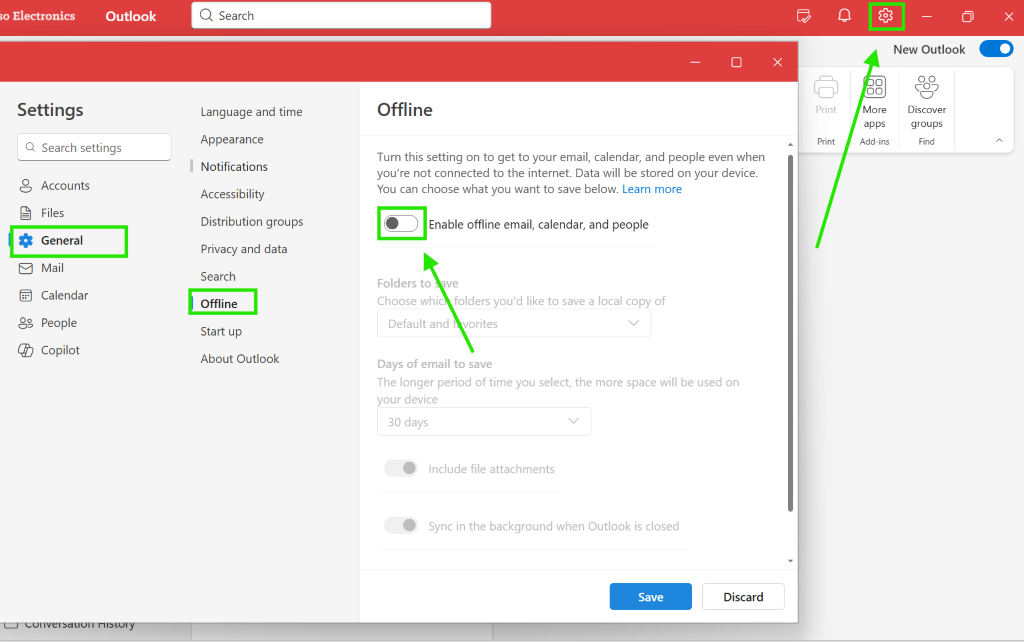Click the Discard button
The height and width of the screenshot is (642, 1024).
(x=743, y=596)
